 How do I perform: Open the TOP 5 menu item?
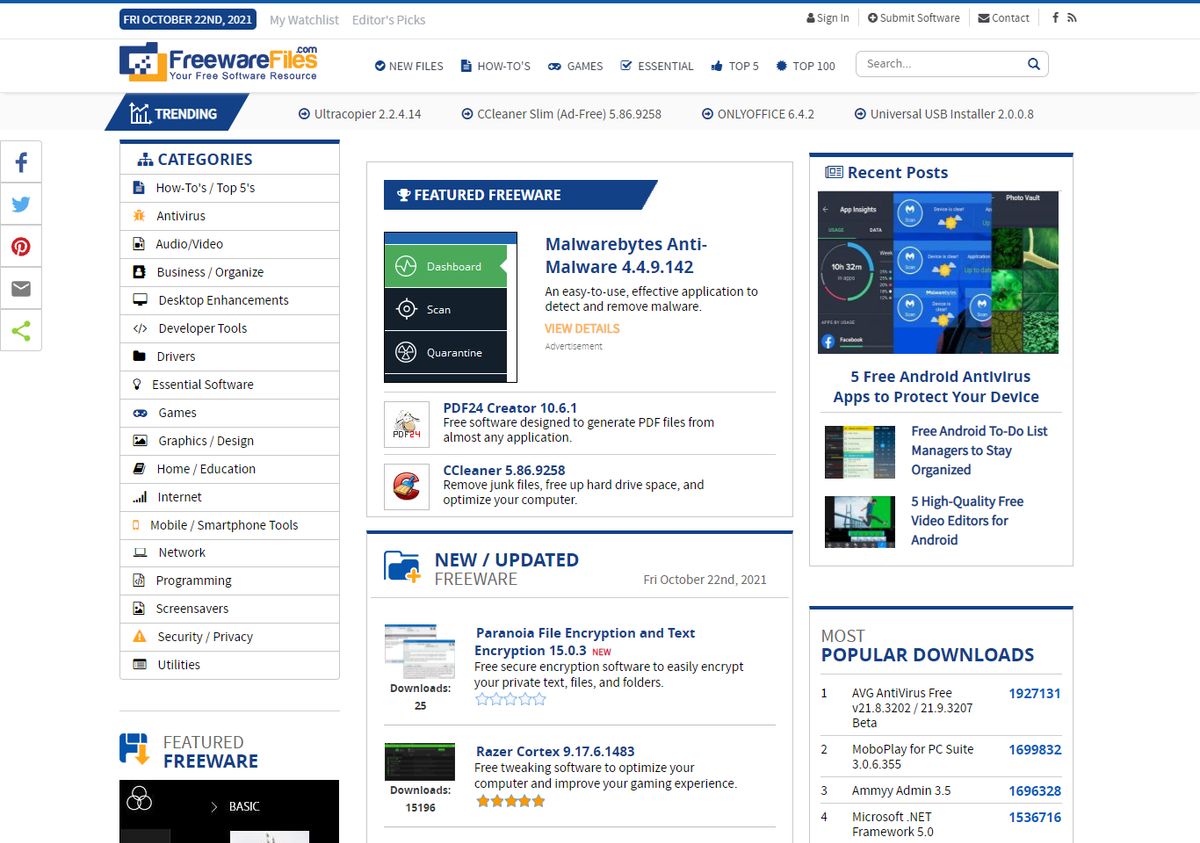(735, 66)
